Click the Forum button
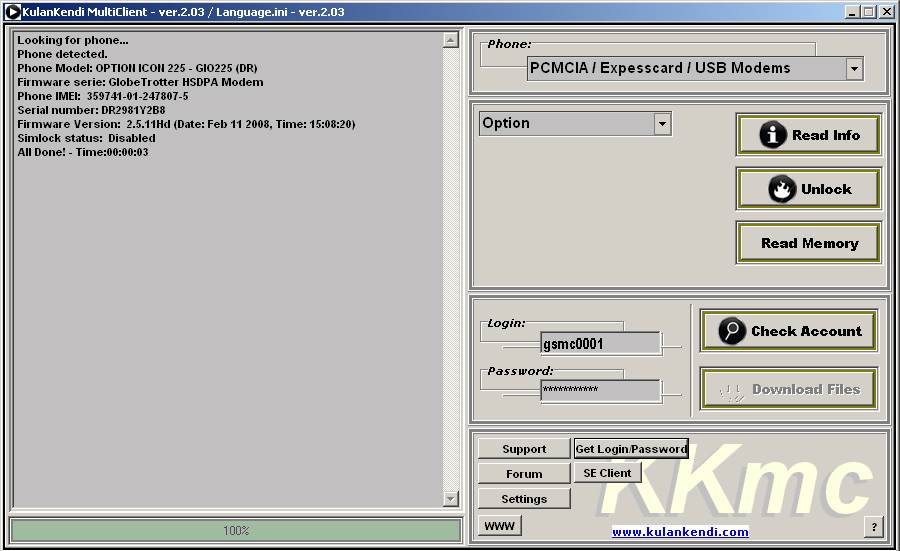The image size is (900, 551). coord(524,474)
